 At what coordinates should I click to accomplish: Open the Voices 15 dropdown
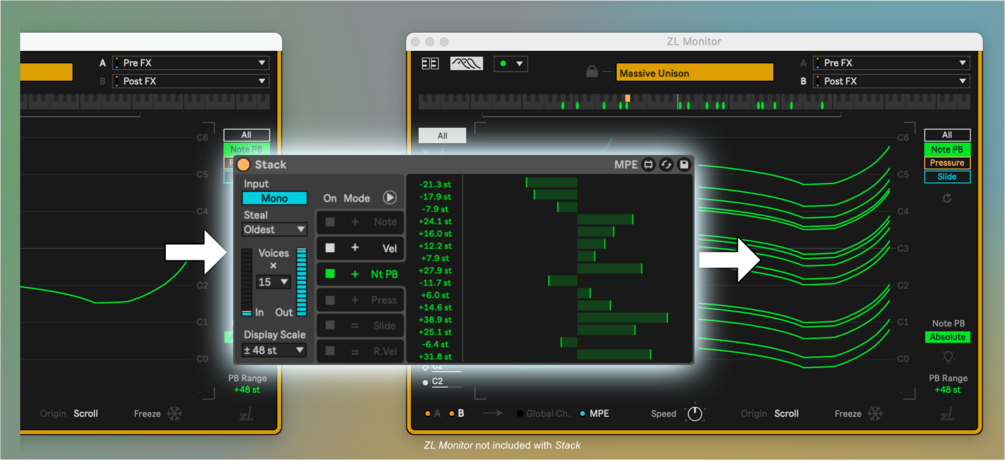pos(273,282)
